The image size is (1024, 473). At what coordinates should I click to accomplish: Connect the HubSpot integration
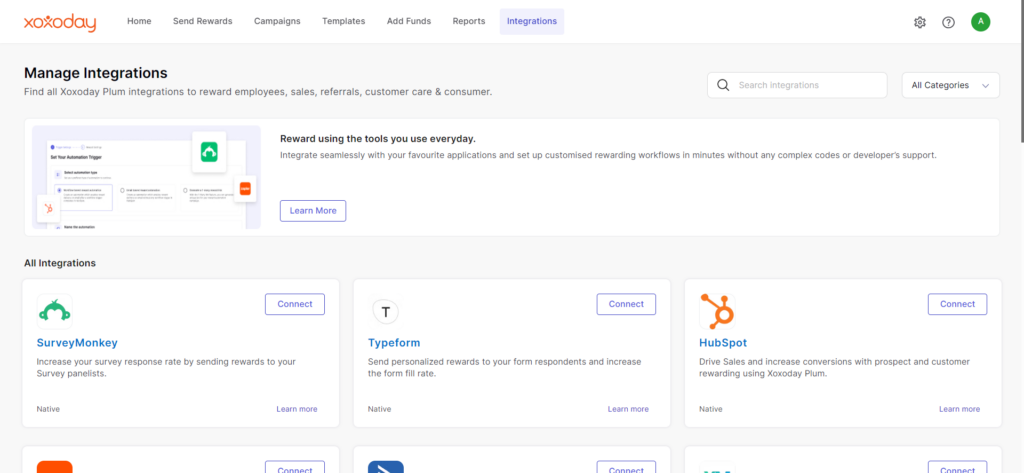coord(957,304)
